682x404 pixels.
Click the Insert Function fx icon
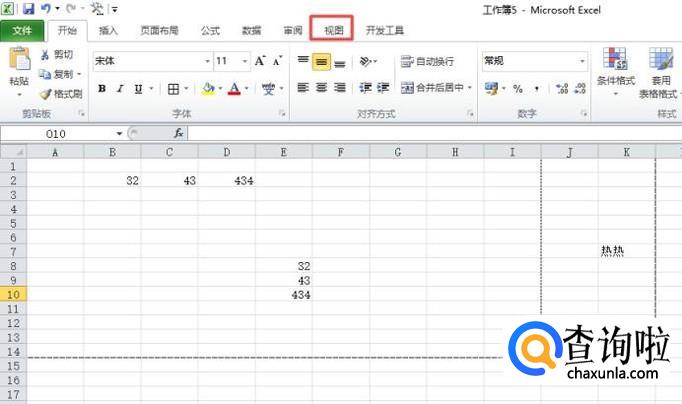coord(179,133)
